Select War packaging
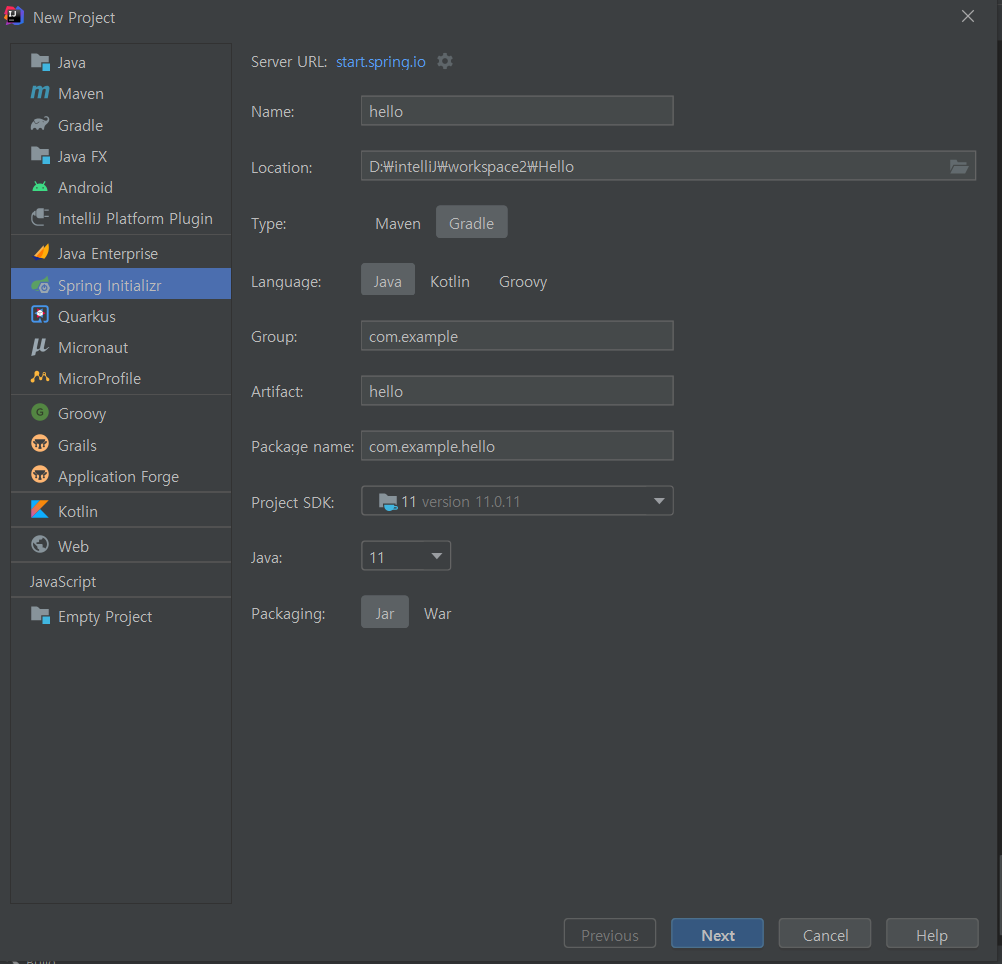This screenshot has height=964, width=1002. tap(438, 613)
